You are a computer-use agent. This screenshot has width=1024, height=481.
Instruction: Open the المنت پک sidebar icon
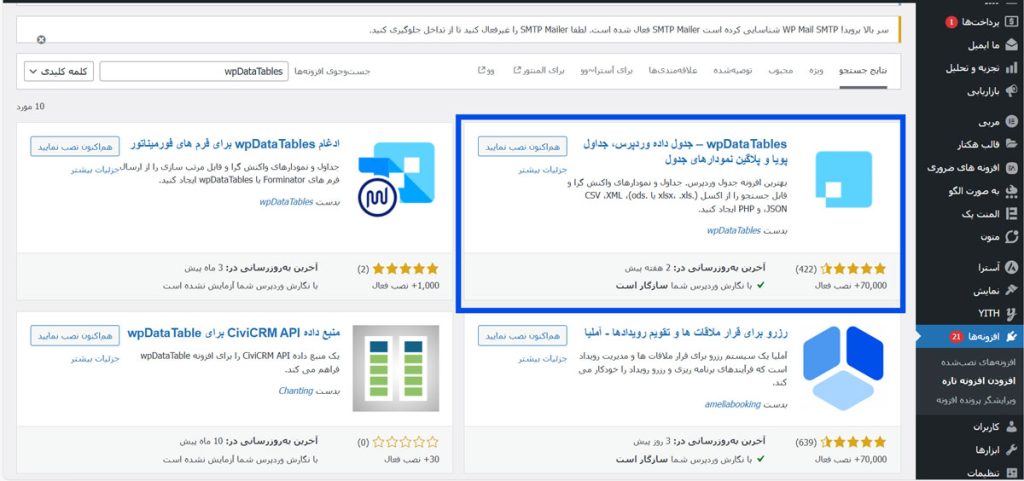(x=1011, y=213)
